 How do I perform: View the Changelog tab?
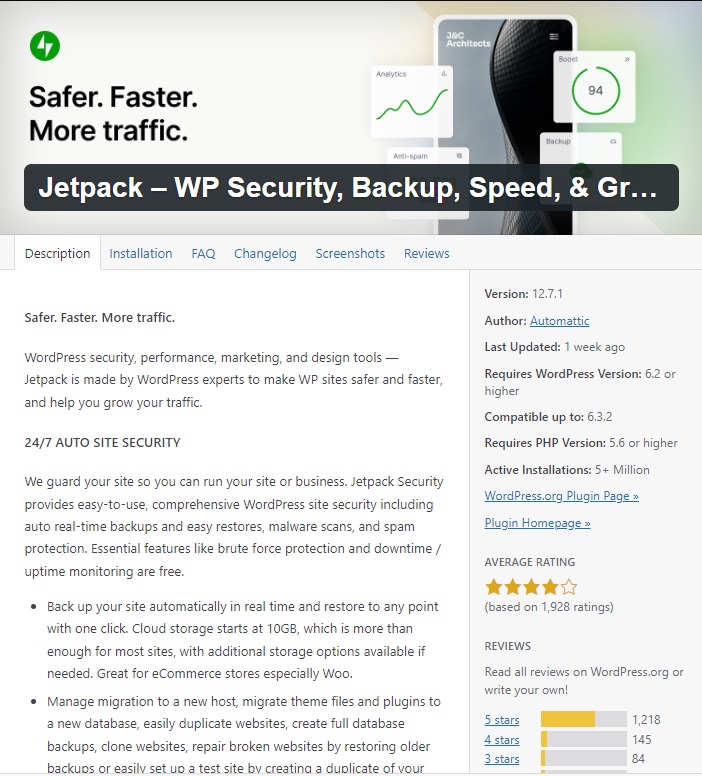(x=265, y=254)
